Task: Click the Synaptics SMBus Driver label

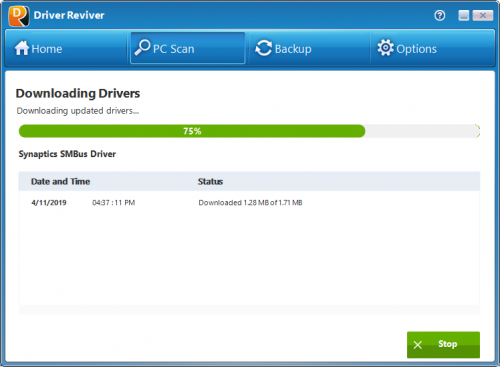Action: (67, 154)
